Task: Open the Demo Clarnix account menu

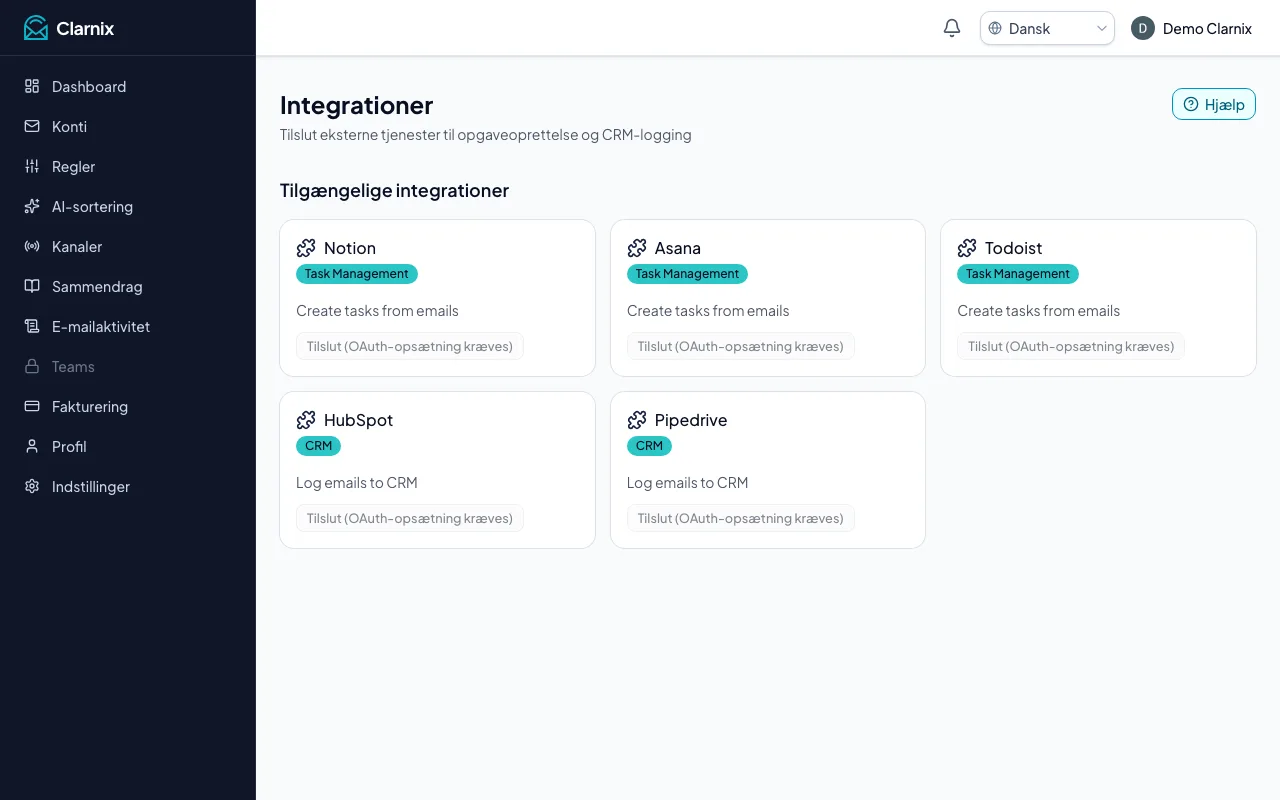Action: pos(1191,28)
